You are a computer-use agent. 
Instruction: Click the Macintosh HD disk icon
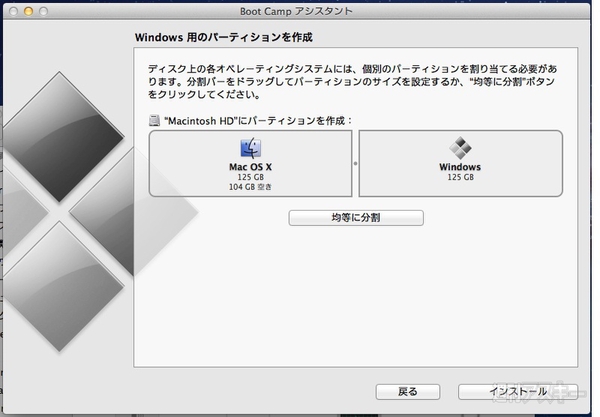pos(154,121)
